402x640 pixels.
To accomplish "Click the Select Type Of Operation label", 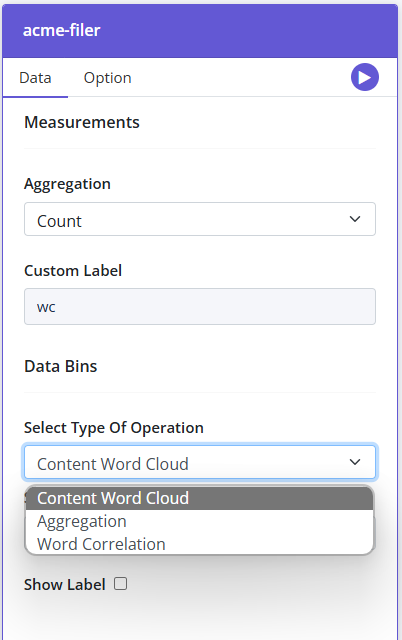I will (113, 428).
